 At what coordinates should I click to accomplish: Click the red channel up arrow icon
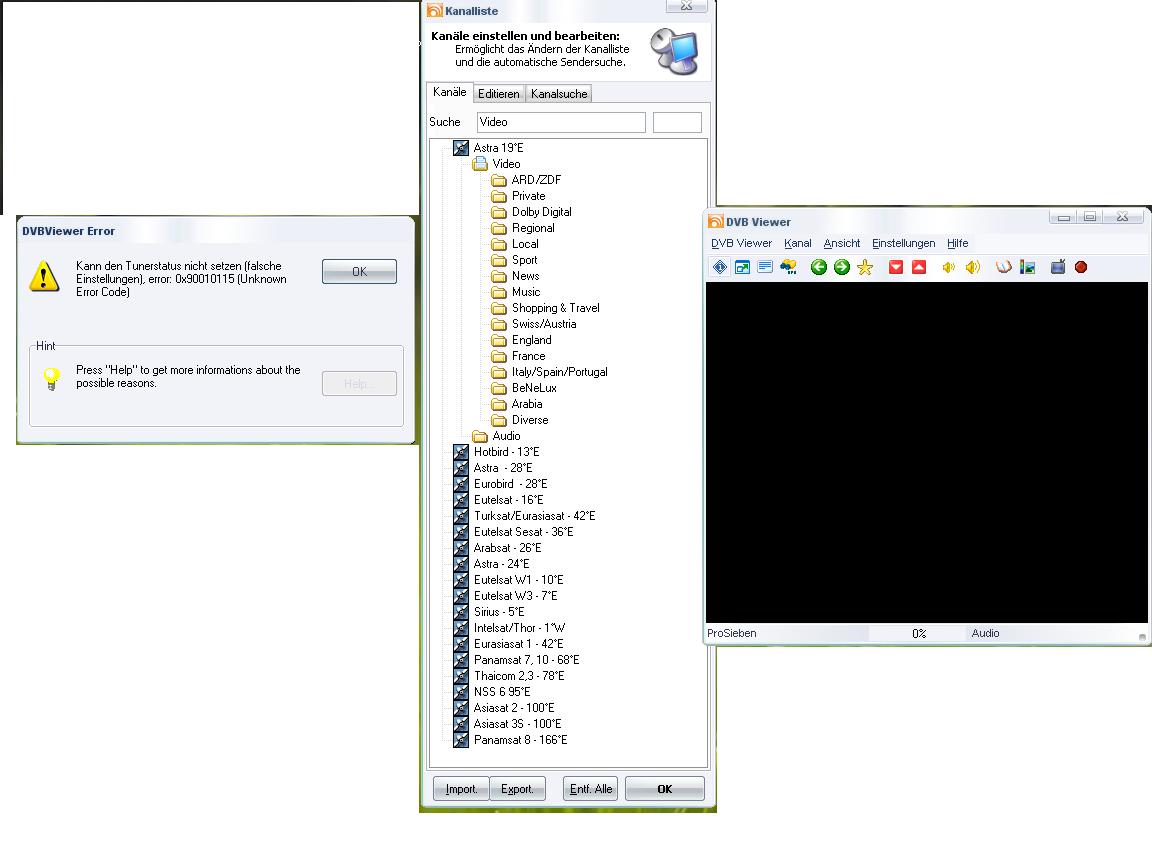(919, 267)
